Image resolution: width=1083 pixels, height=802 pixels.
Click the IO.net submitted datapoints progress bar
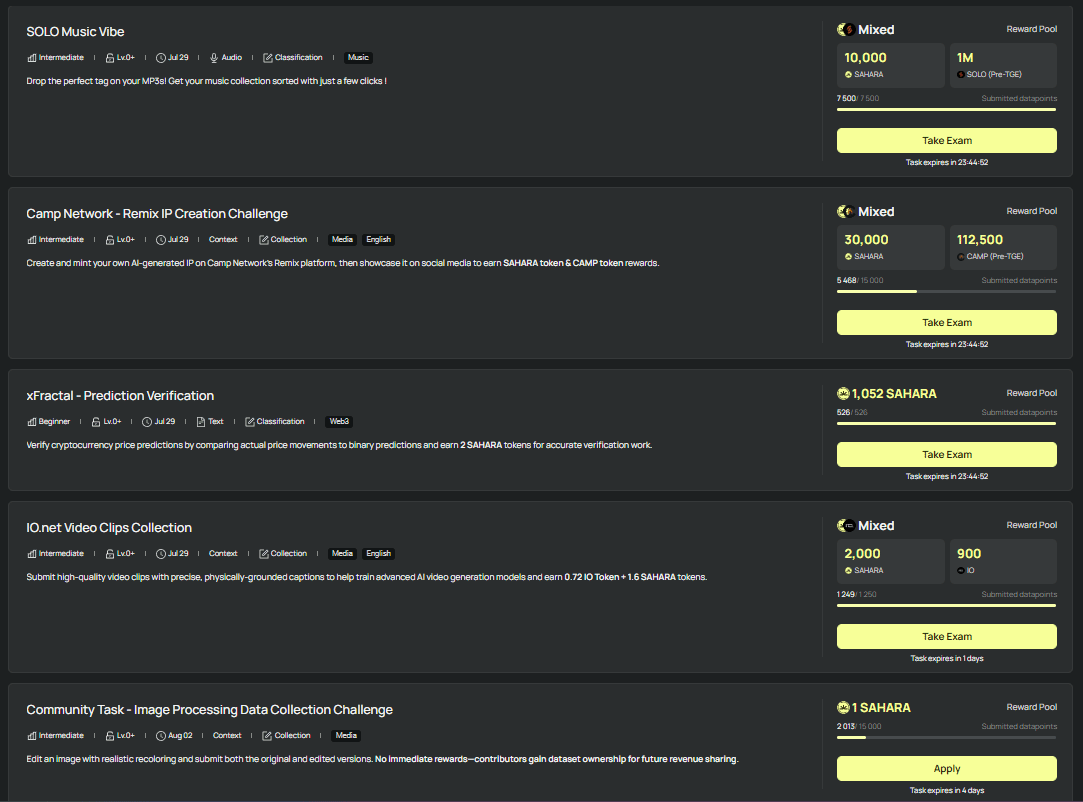click(946, 606)
